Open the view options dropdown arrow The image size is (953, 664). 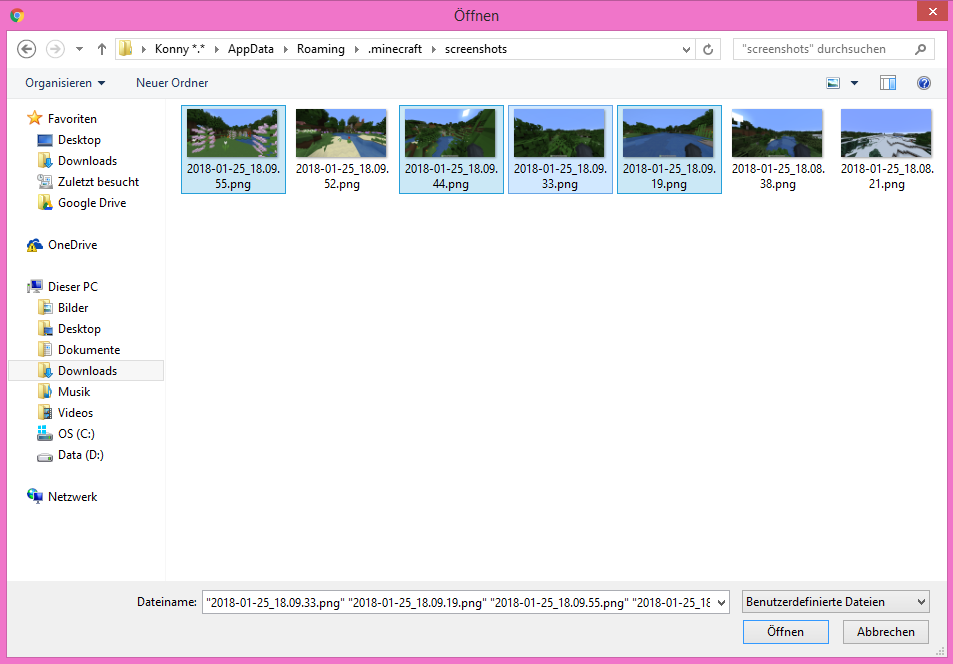(x=854, y=83)
